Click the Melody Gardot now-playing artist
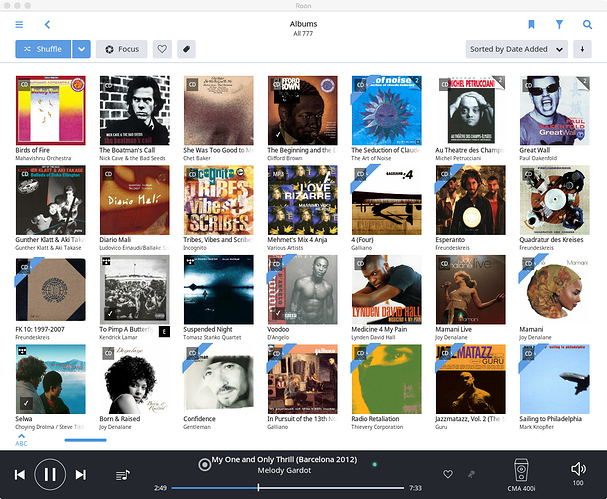The width and height of the screenshot is (607, 499). coord(284,470)
